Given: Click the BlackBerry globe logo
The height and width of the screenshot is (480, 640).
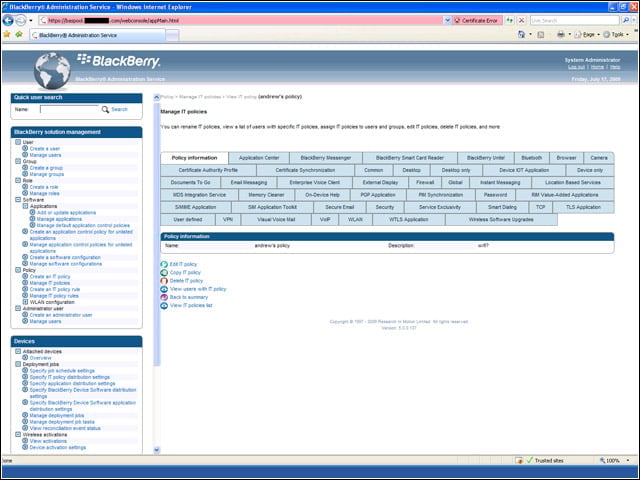Looking at the screenshot, I should pos(52,71).
